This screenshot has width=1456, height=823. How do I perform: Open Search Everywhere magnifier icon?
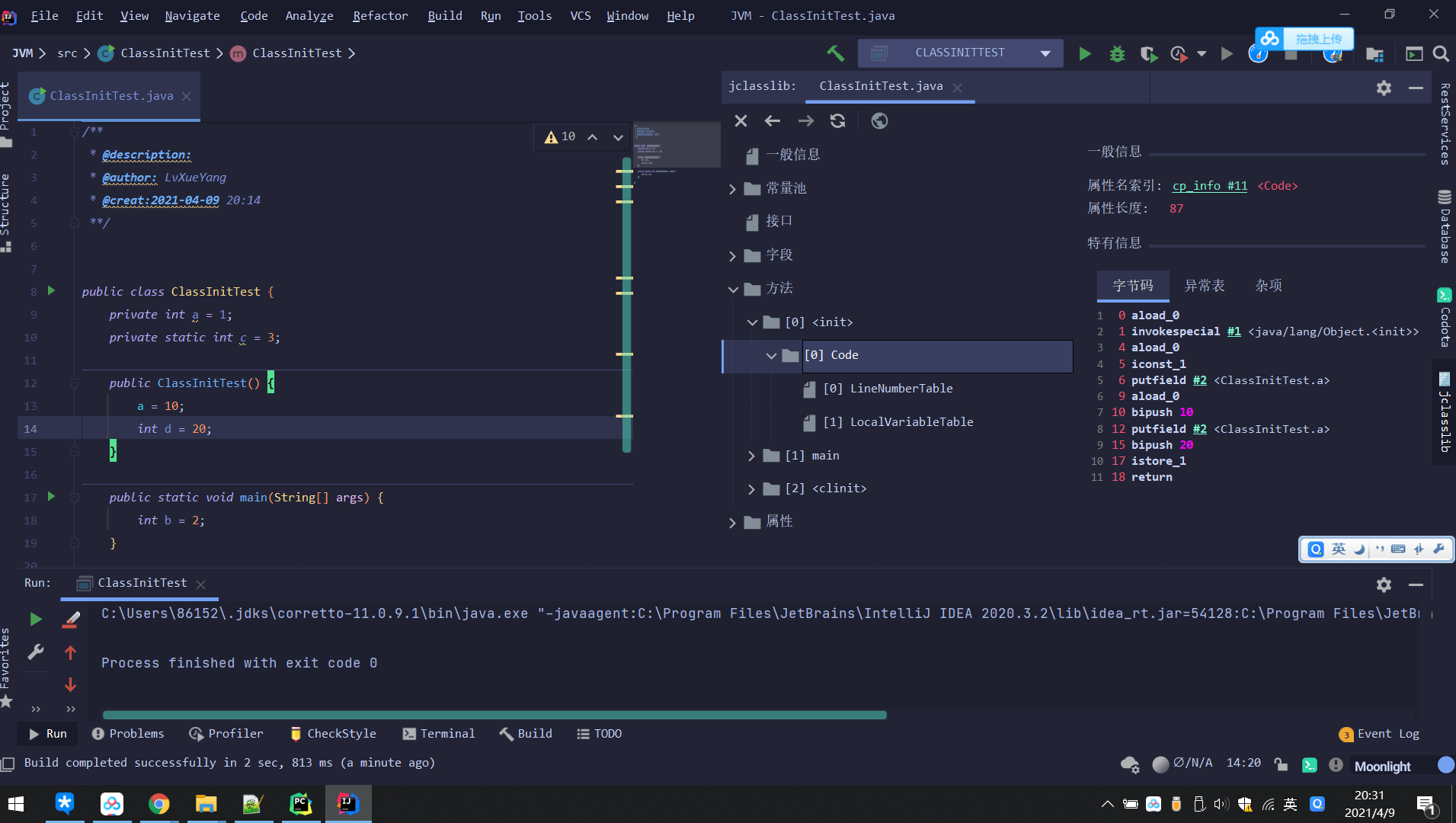coord(1441,53)
